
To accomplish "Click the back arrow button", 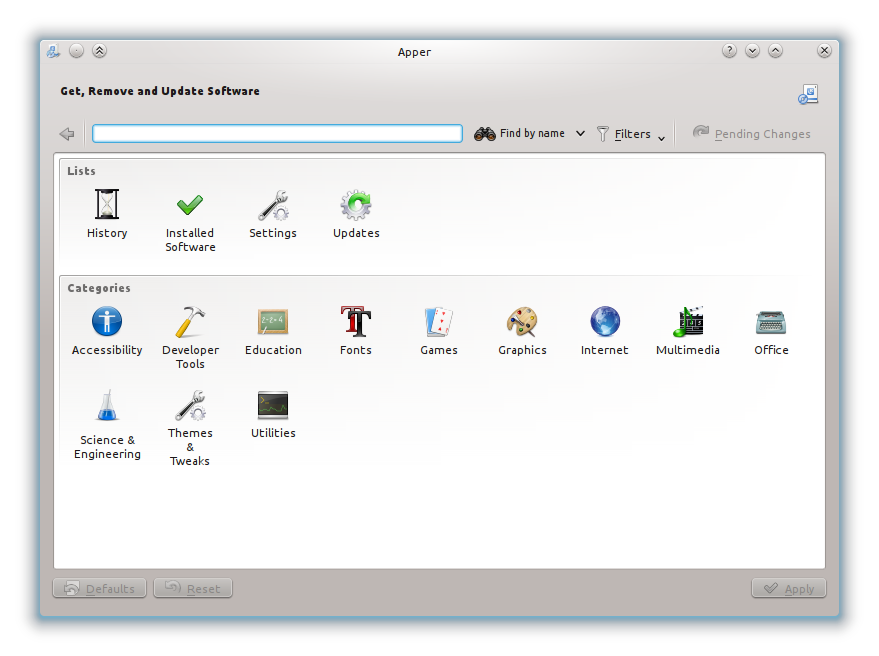I will click(67, 133).
